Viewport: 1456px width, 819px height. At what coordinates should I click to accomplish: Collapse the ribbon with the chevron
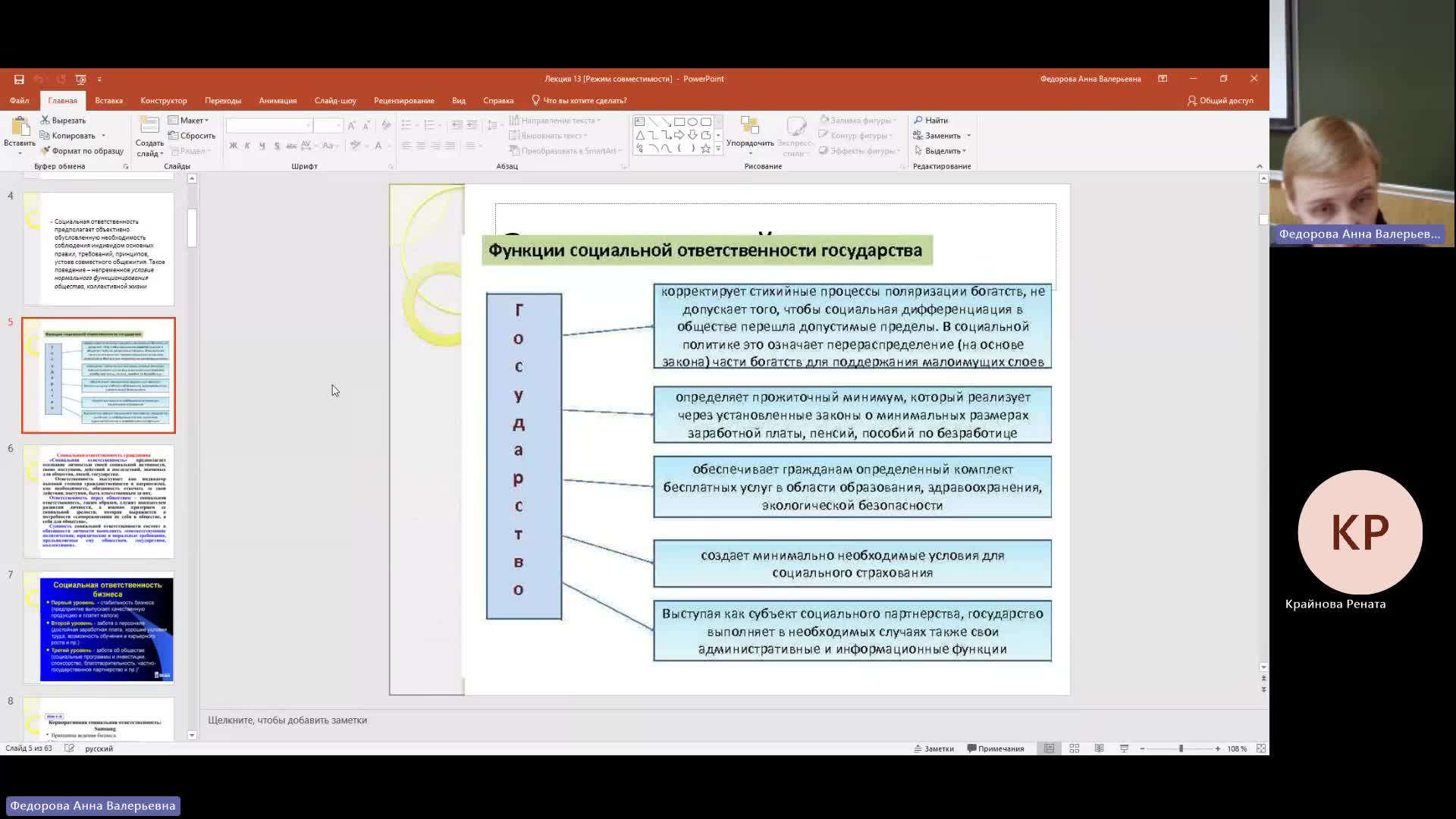(1260, 166)
